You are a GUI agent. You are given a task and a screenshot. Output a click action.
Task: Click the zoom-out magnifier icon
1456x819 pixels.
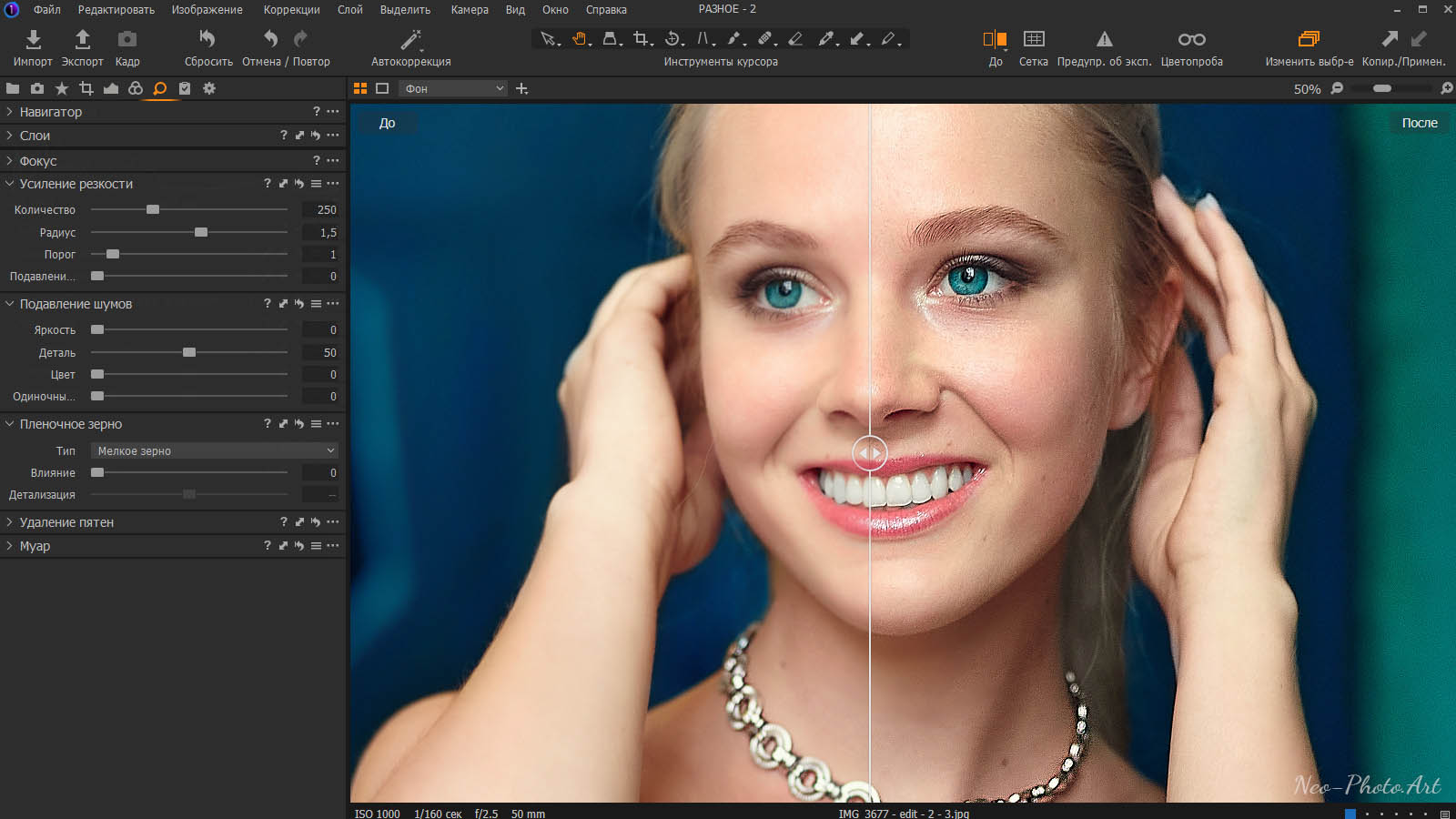tap(1337, 88)
